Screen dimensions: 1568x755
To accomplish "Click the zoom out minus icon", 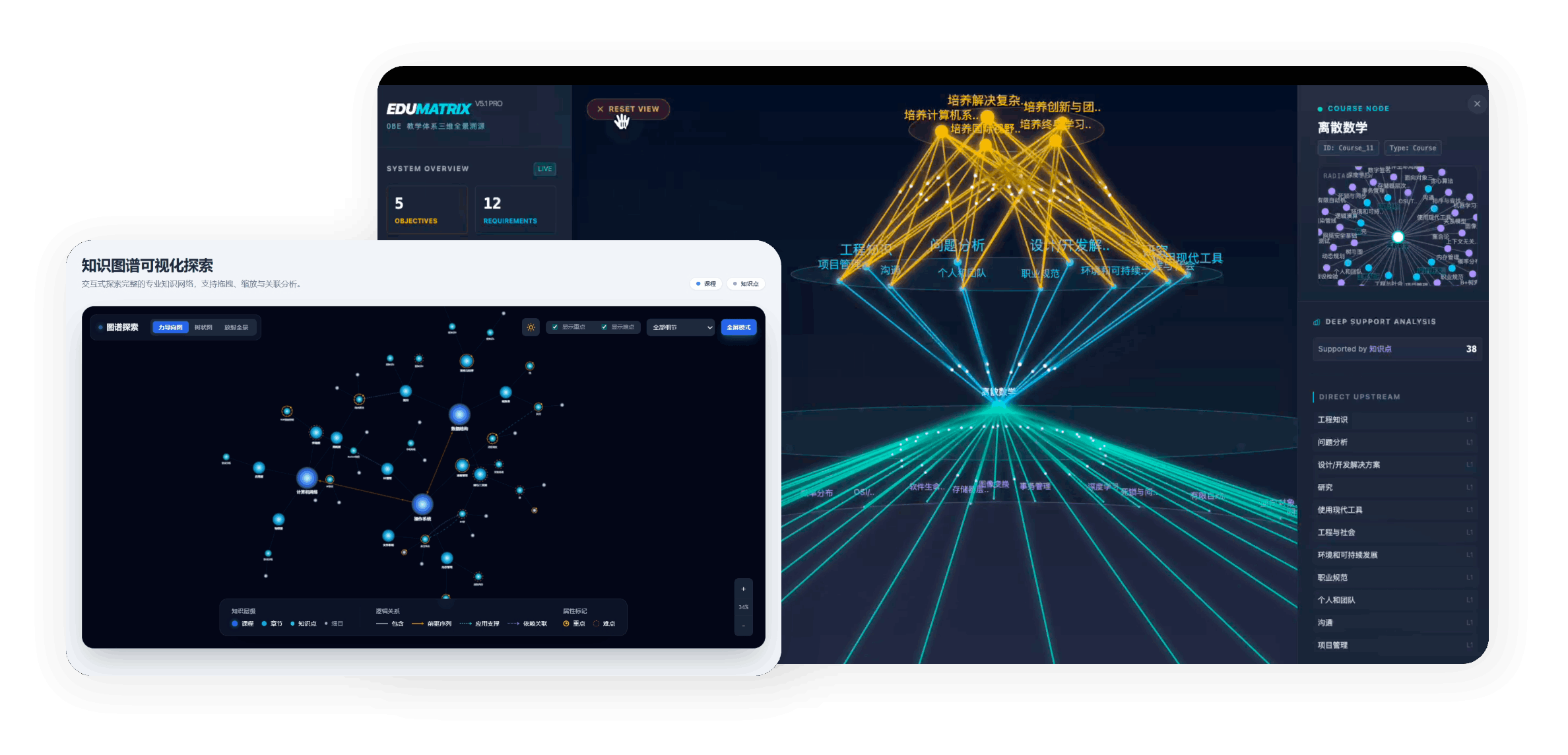I will pyautogui.click(x=743, y=626).
